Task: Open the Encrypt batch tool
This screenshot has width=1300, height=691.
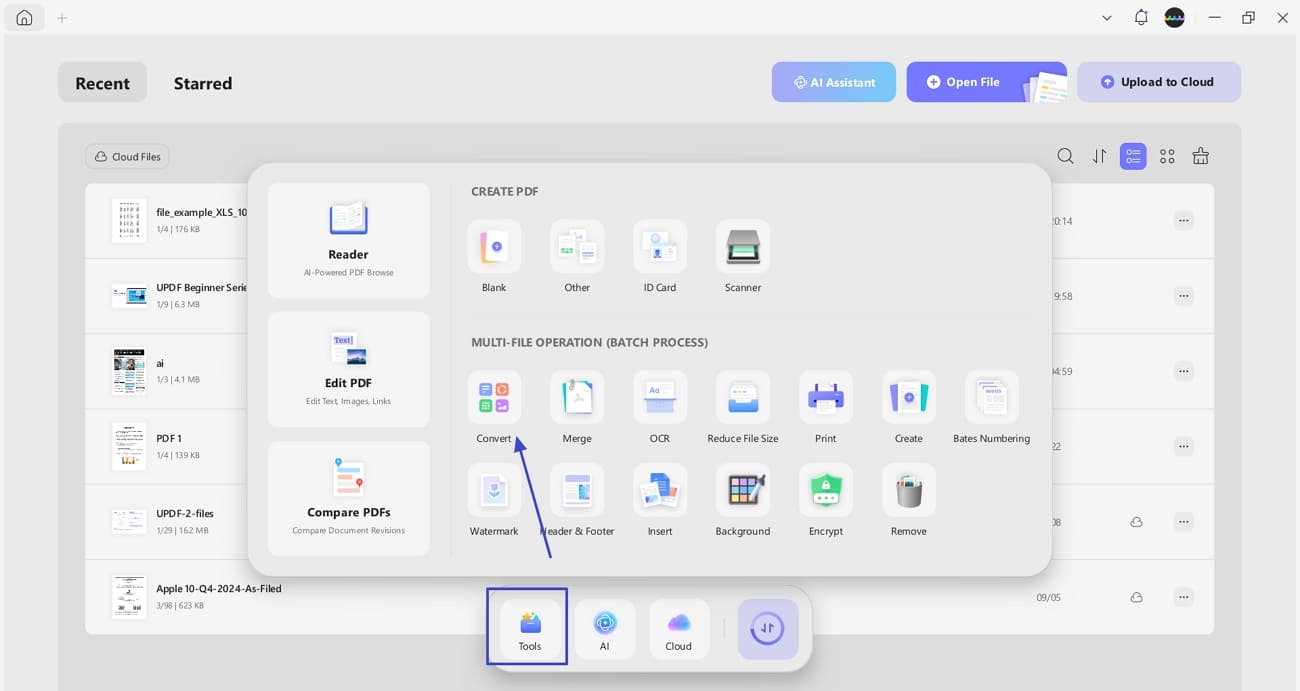Action: click(x=826, y=490)
